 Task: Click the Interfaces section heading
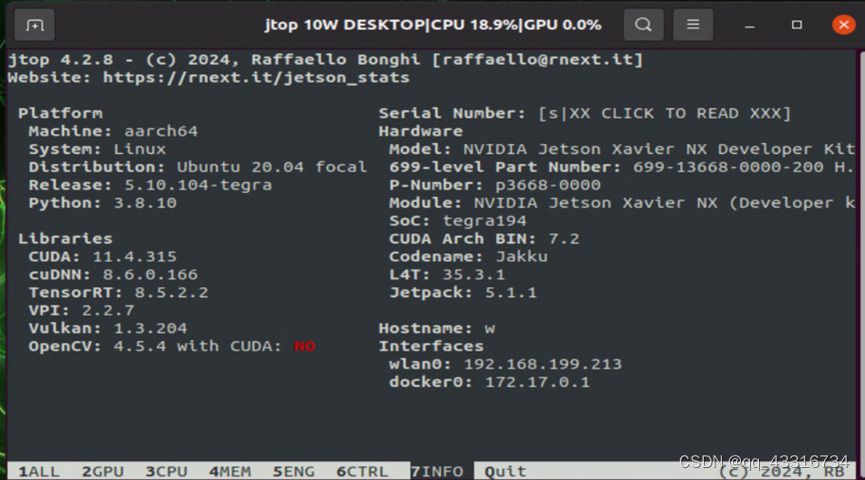431,346
